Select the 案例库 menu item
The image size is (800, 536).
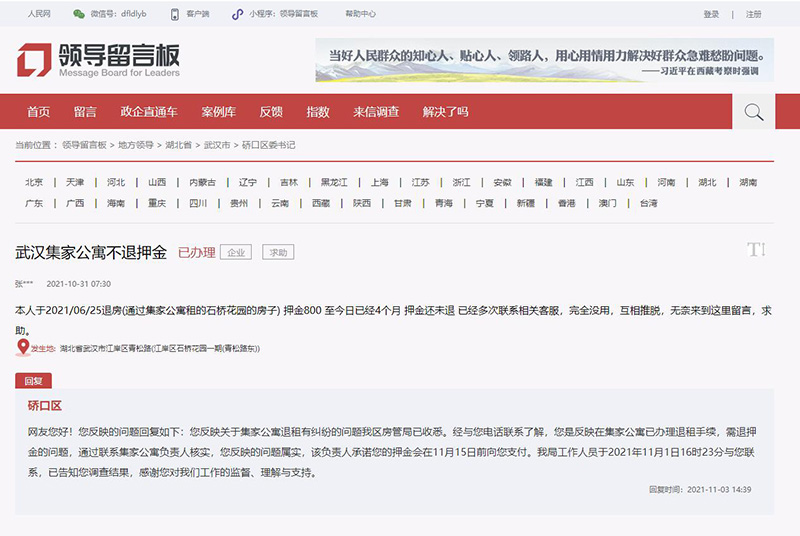point(218,112)
